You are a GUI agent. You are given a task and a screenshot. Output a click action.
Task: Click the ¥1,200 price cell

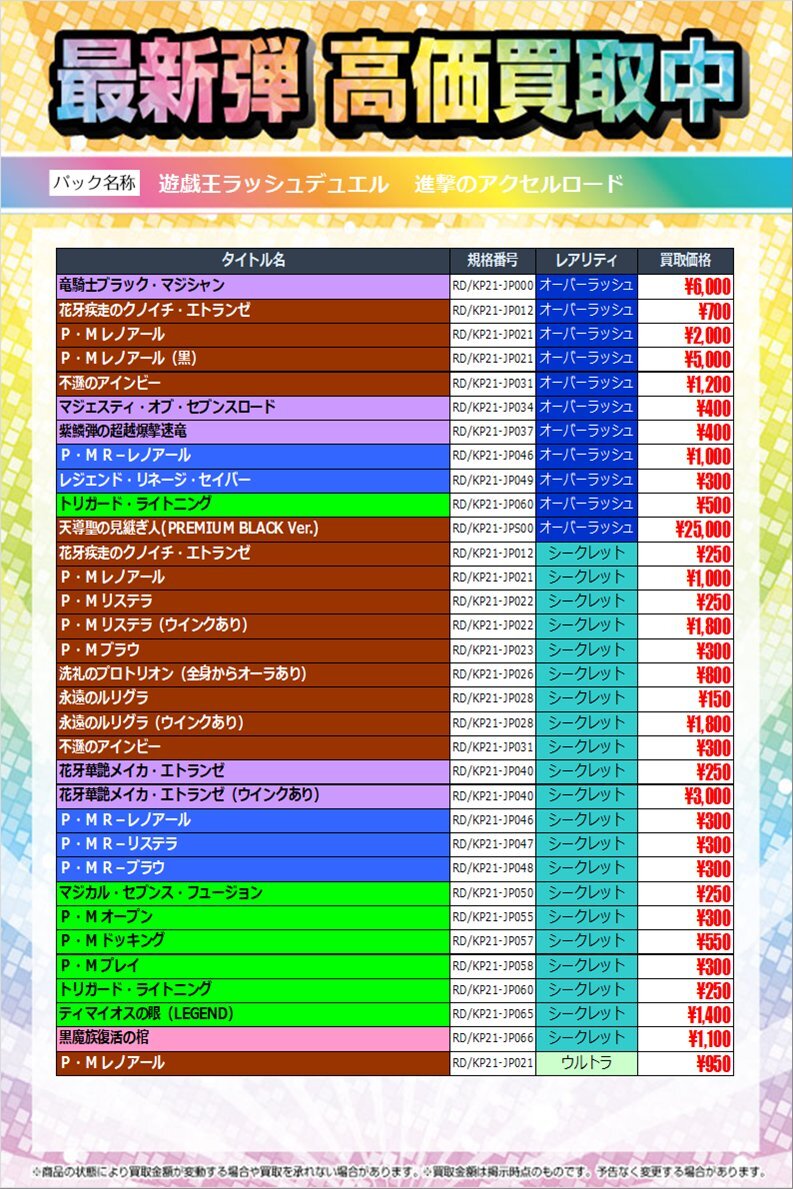[685, 383]
